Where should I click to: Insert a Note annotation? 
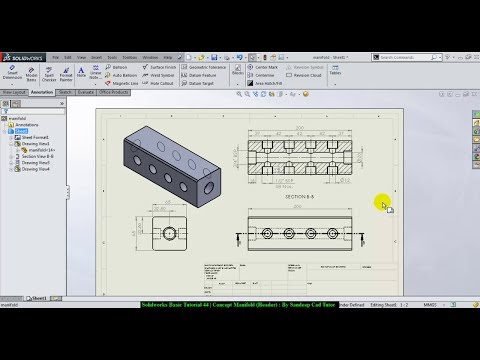coord(81,72)
